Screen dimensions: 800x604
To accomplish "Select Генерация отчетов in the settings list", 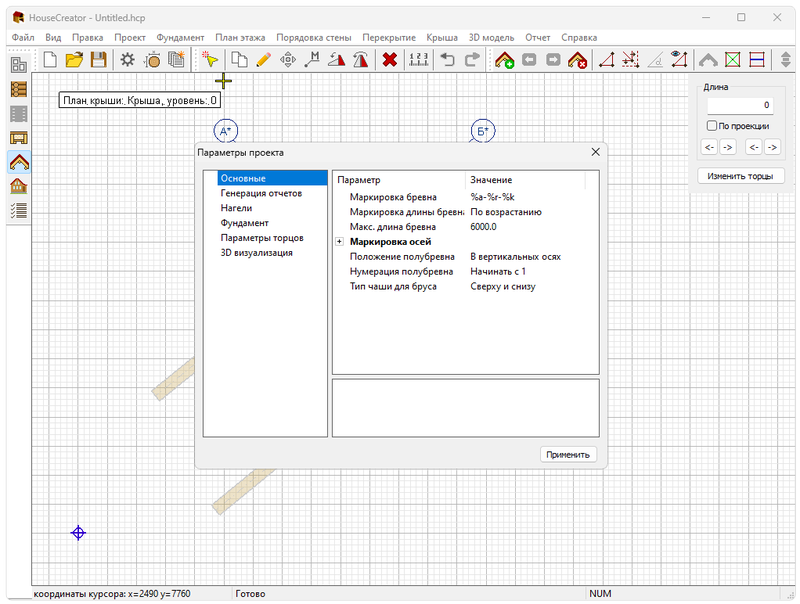I will (x=260, y=193).
